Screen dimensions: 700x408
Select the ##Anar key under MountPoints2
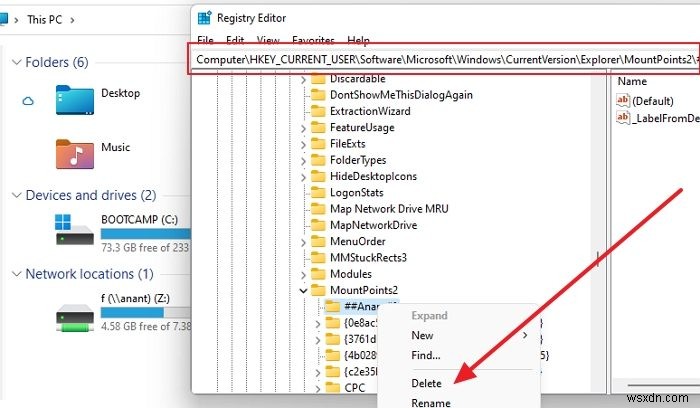coord(362,306)
